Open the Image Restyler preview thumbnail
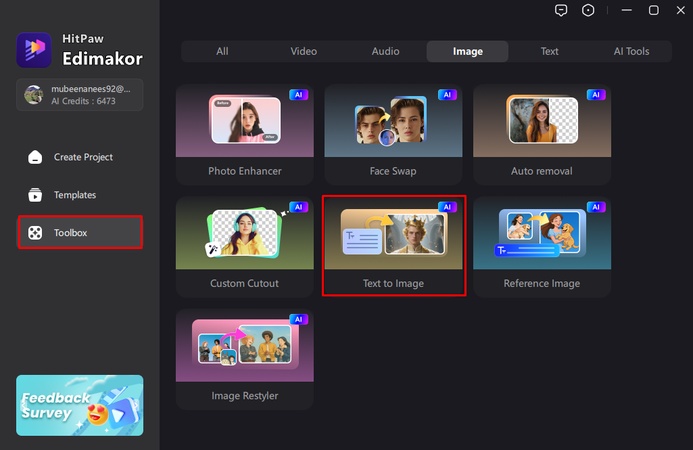 245,345
